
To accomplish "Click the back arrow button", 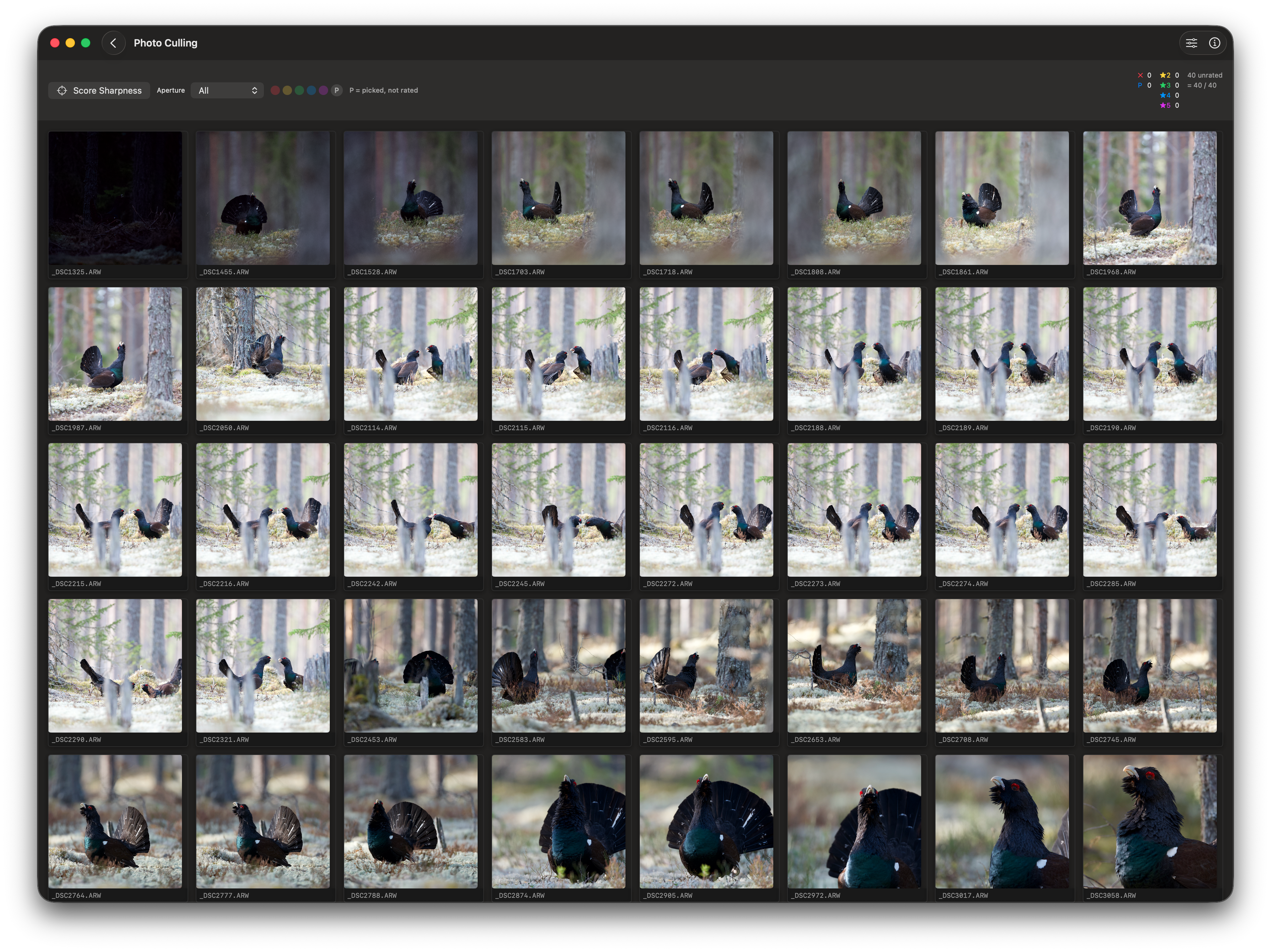I will point(113,43).
